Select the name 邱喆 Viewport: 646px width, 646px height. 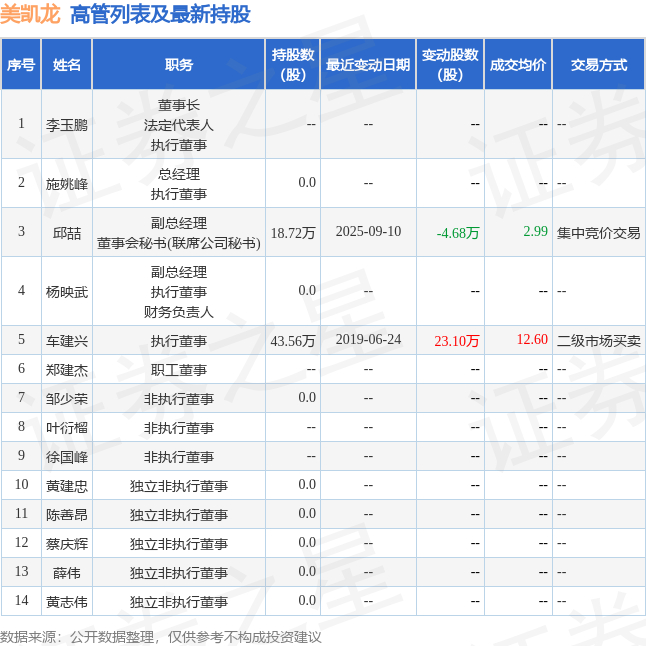[x=67, y=233]
